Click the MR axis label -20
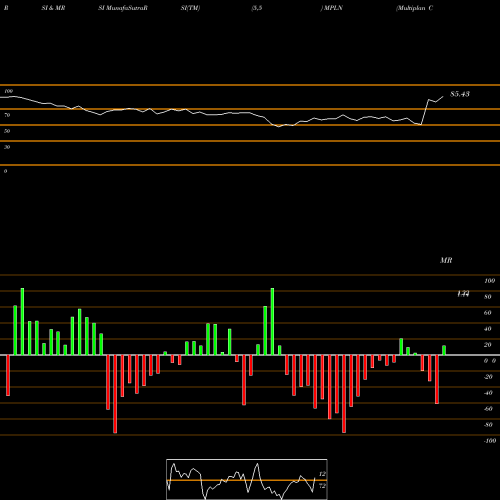 (488, 377)
